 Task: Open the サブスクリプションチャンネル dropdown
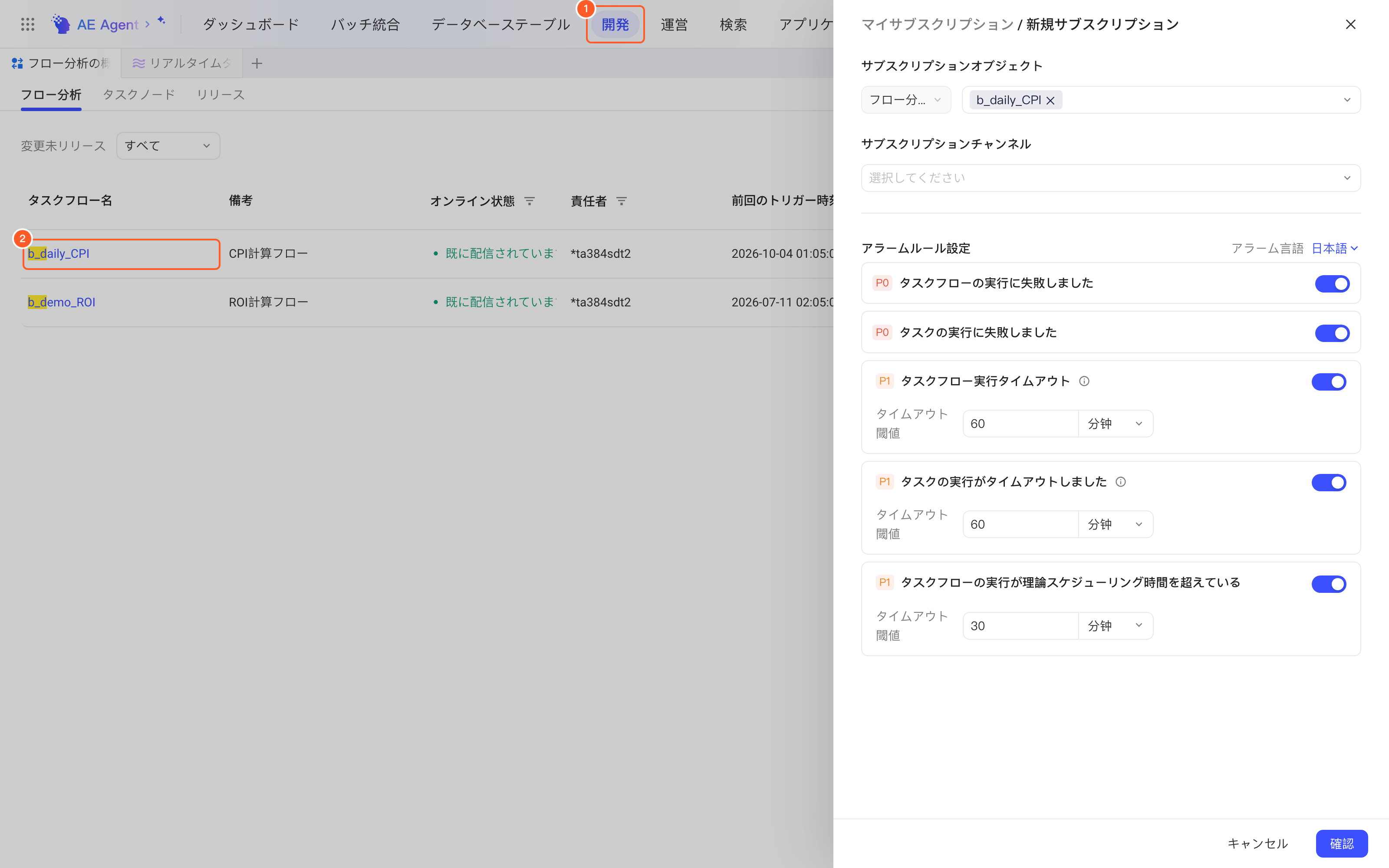point(1110,178)
